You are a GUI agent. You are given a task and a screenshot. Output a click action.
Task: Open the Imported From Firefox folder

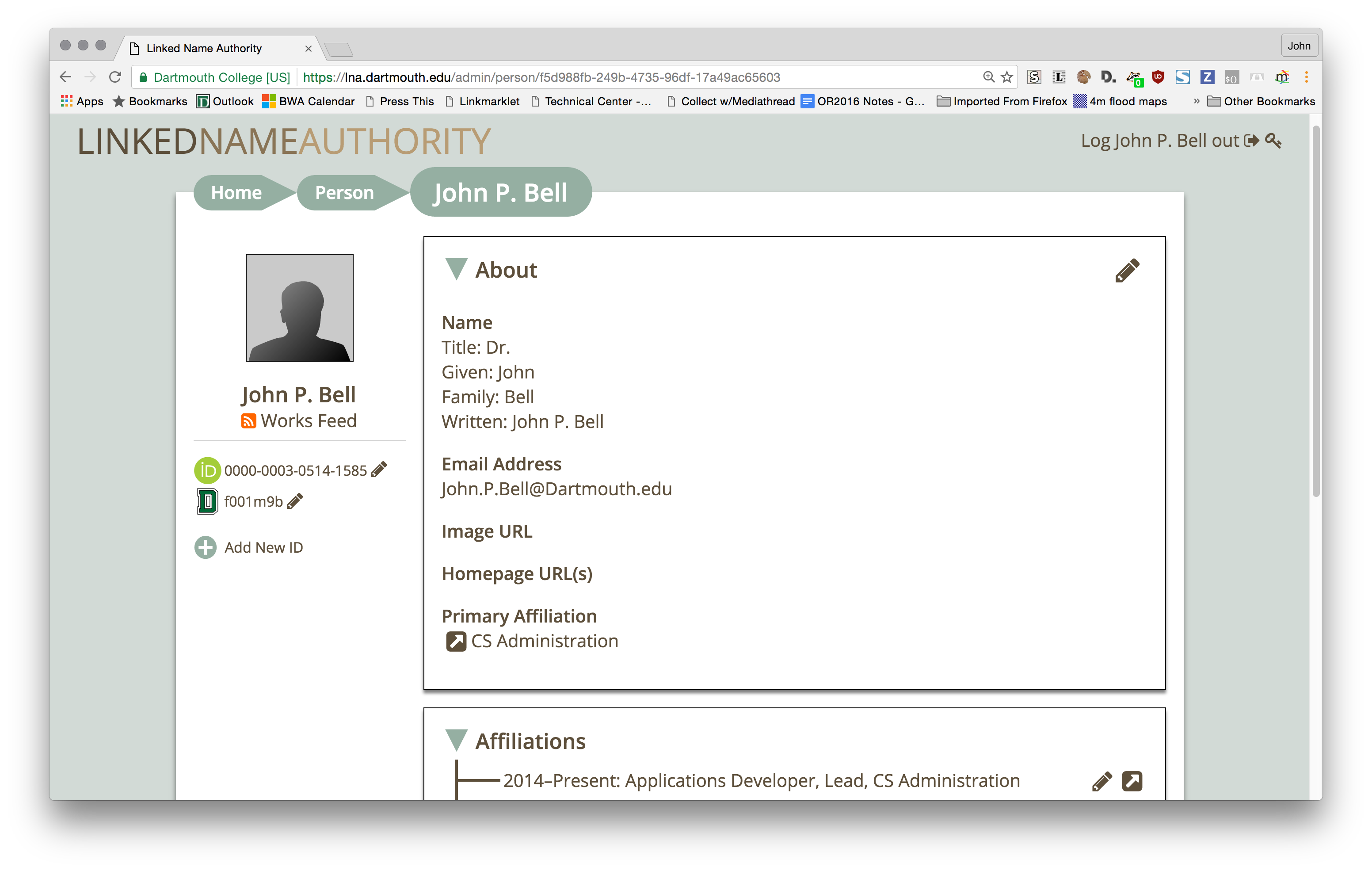point(1002,101)
